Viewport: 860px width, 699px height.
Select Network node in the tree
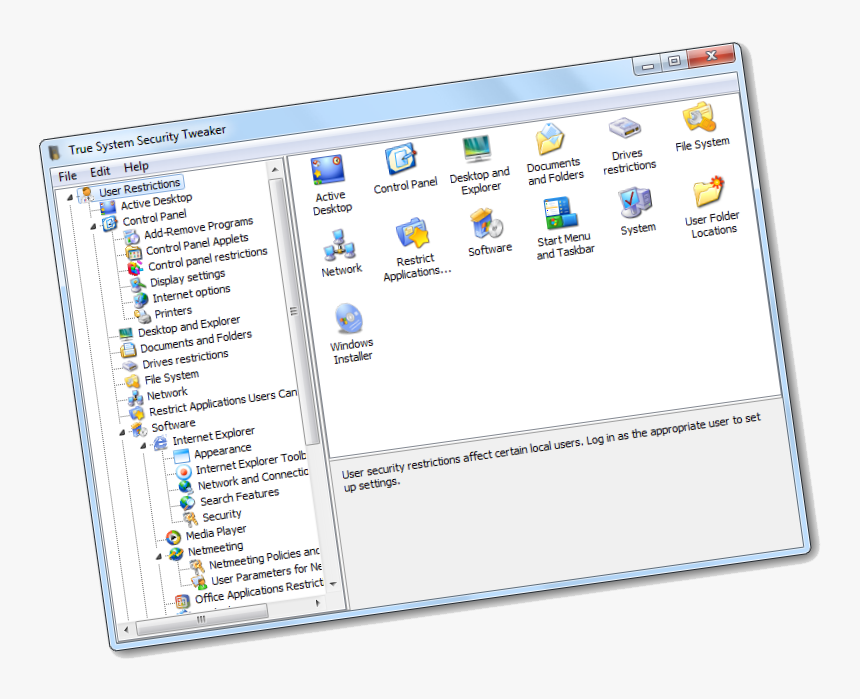click(167, 394)
